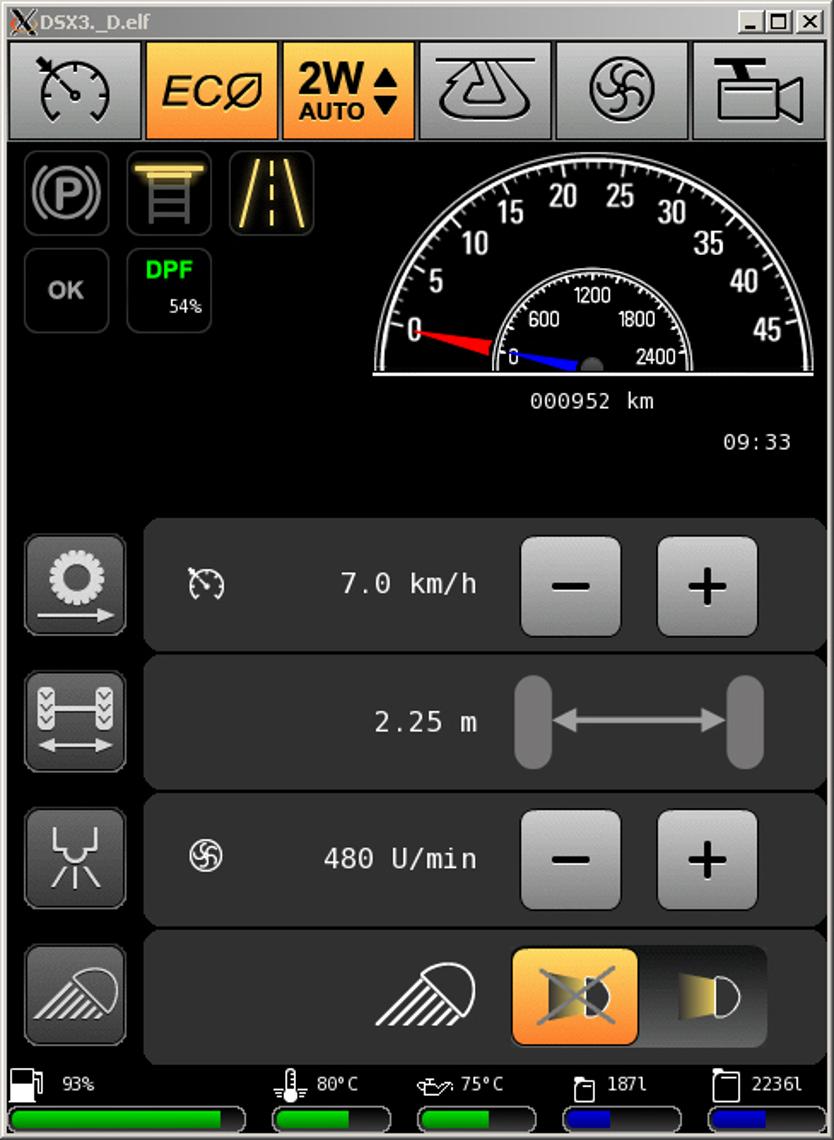834x1140 pixels.
Task: Open the headland turn management icon
Action: pos(485,90)
